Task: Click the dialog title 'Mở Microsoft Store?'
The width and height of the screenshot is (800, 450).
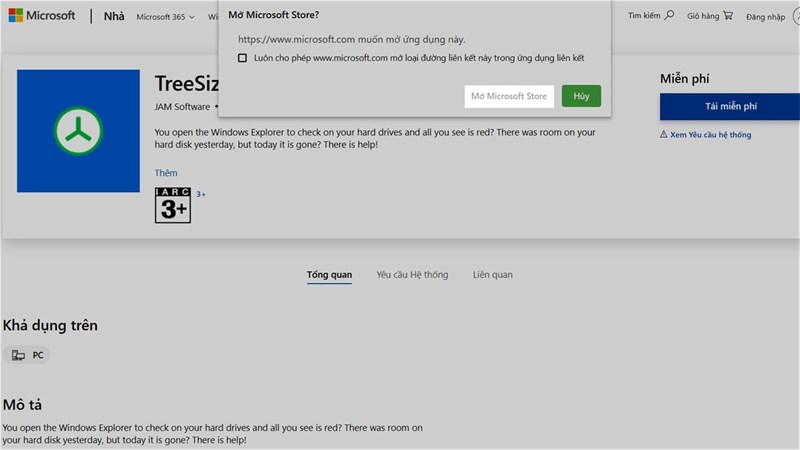Action: (273, 15)
